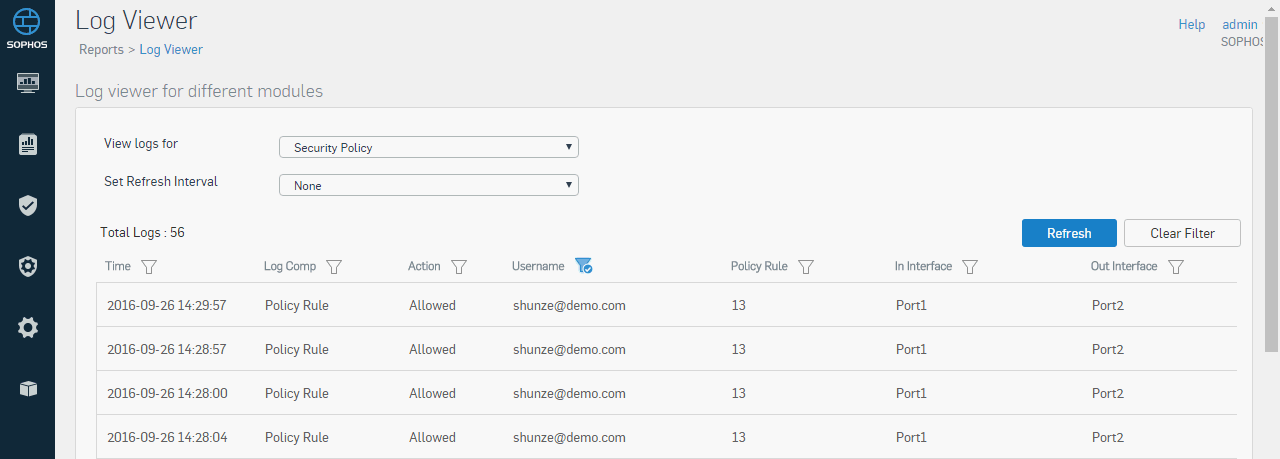Click the Time column filter funnel
Viewport: 1280px width, 459px height.
click(x=149, y=267)
